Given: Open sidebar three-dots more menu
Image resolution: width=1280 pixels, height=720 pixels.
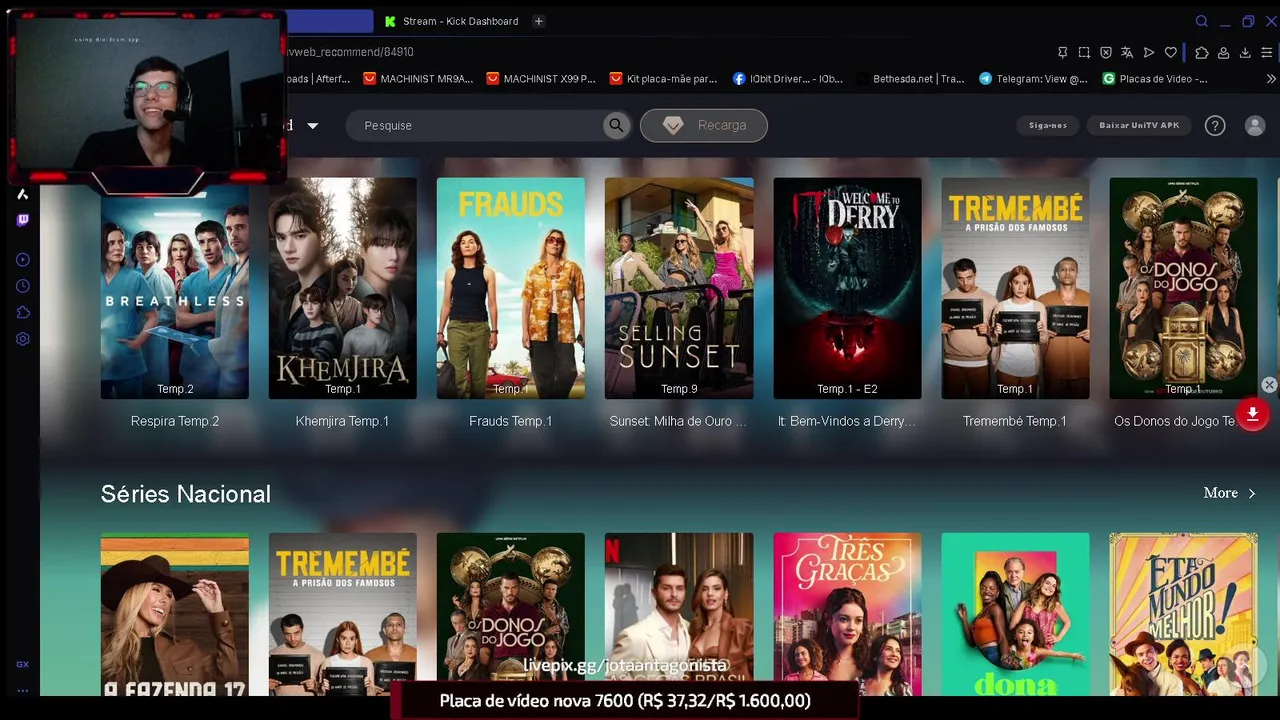Looking at the screenshot, I should click(x=22, y=690).
